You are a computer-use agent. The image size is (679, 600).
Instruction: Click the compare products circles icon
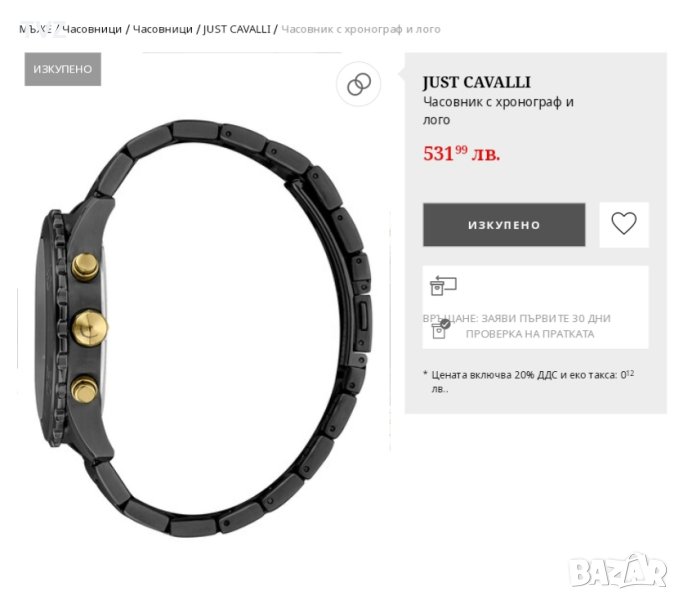[x=359, y=84]
